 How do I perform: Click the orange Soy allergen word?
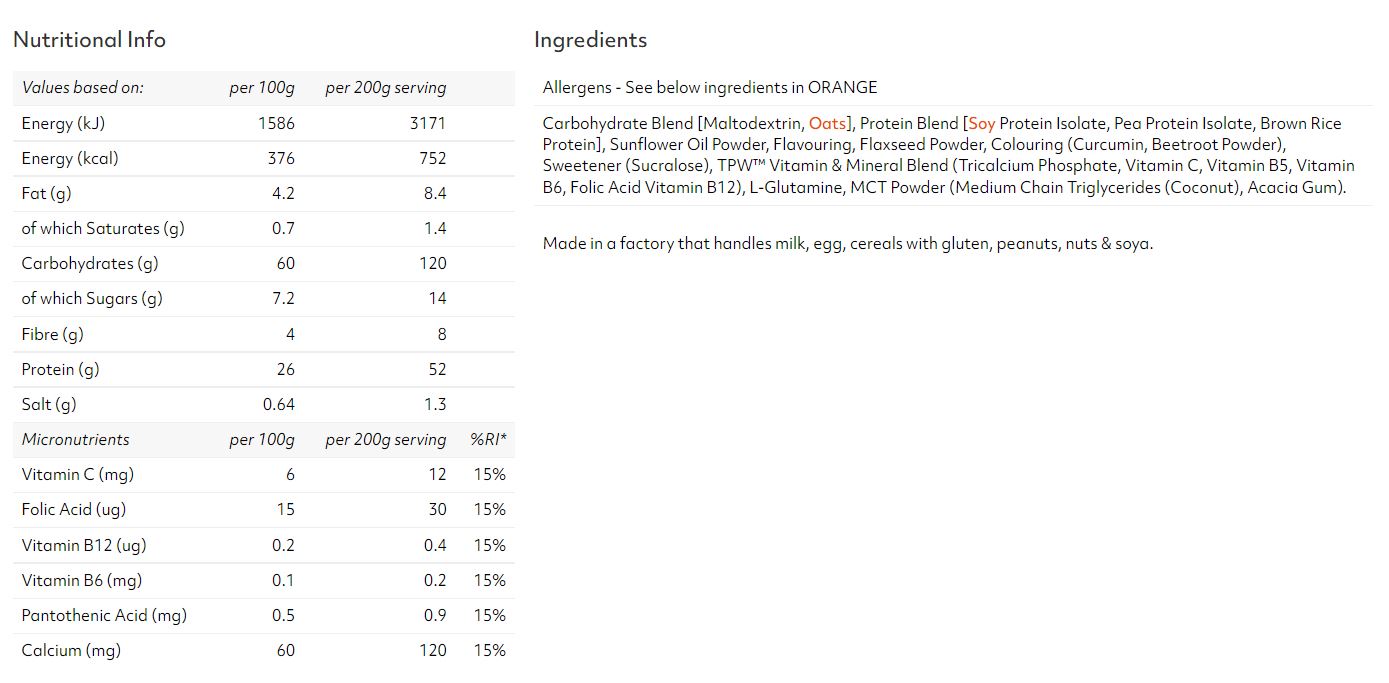coord(982,123)
